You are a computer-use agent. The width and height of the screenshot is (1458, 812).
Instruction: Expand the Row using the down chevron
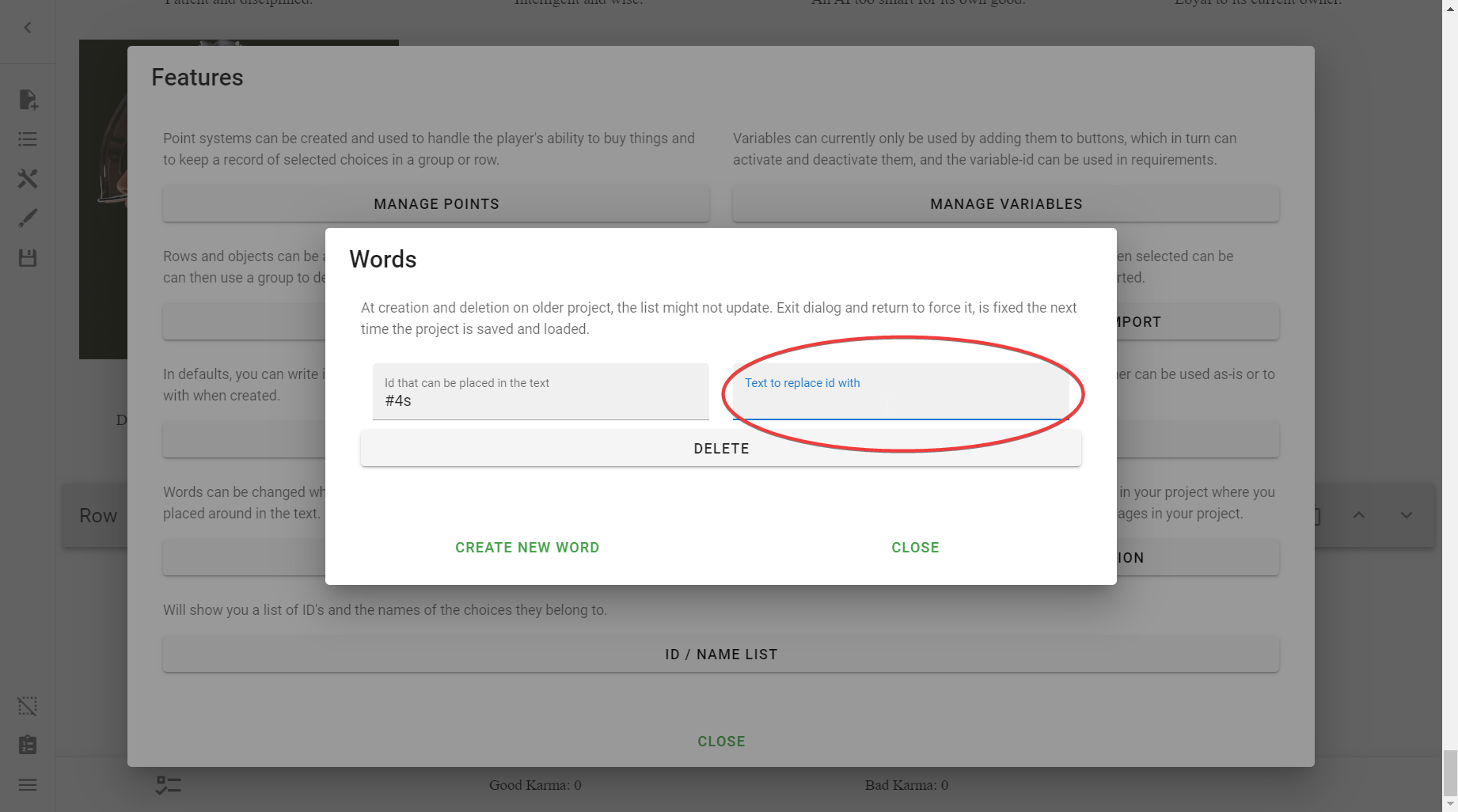click(1407, 514)
